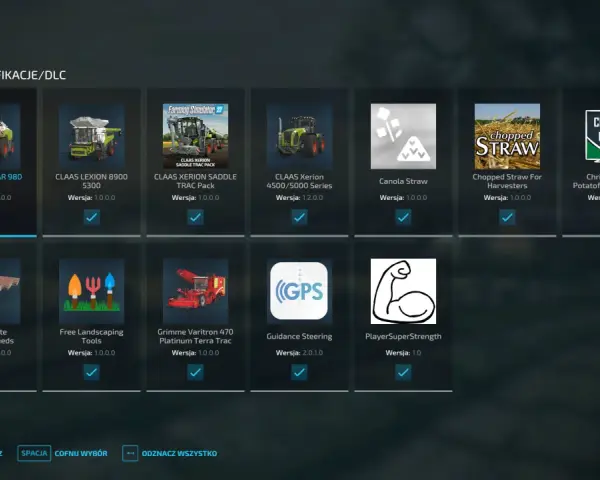Click the 'CLAAS LEXION 8900 5300' title text
Image resolution: width=600 pixels, height=480 pixels.
(x=91, y=181)
